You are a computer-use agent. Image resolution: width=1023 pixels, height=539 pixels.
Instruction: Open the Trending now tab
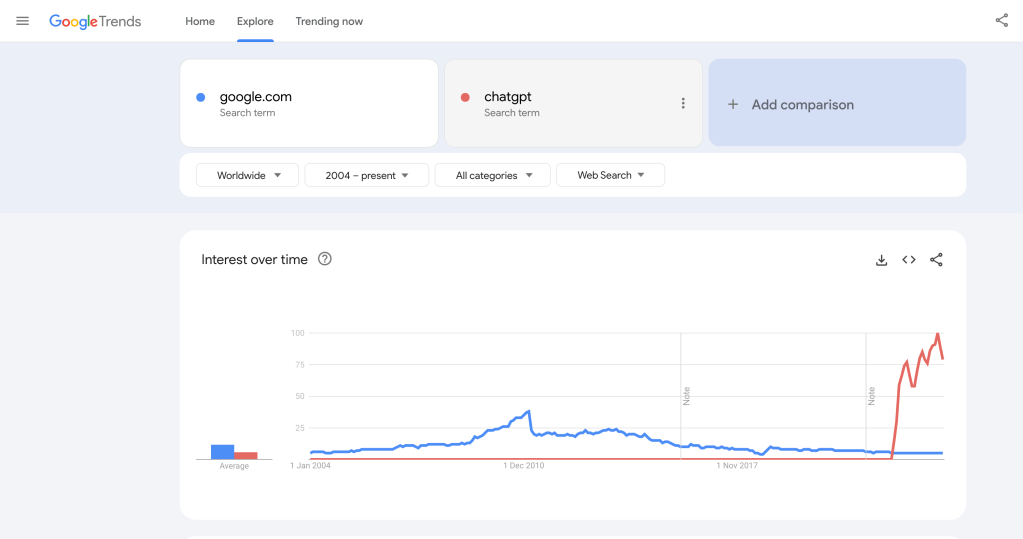[x=329, y=22]
